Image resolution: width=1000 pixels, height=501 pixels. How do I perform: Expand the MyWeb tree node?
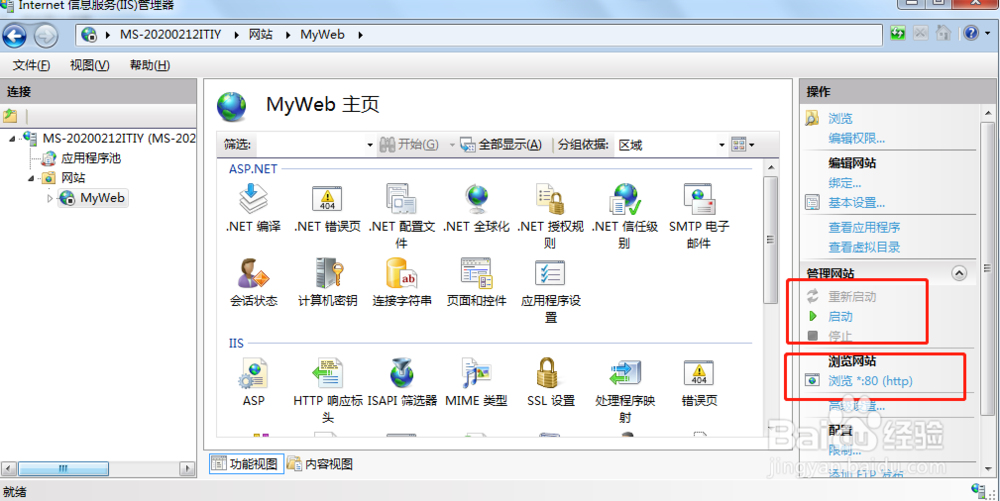(x=50, y=198)
